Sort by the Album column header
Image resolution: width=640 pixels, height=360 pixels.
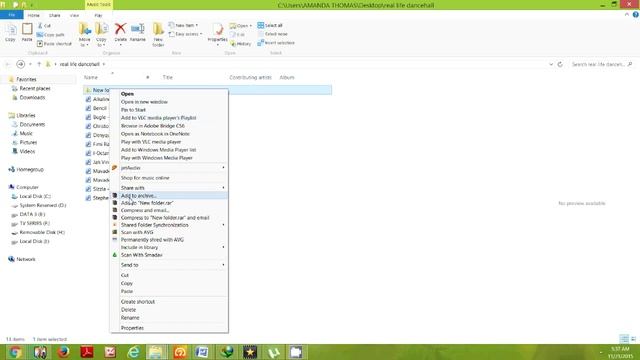(x=287, y=77)
